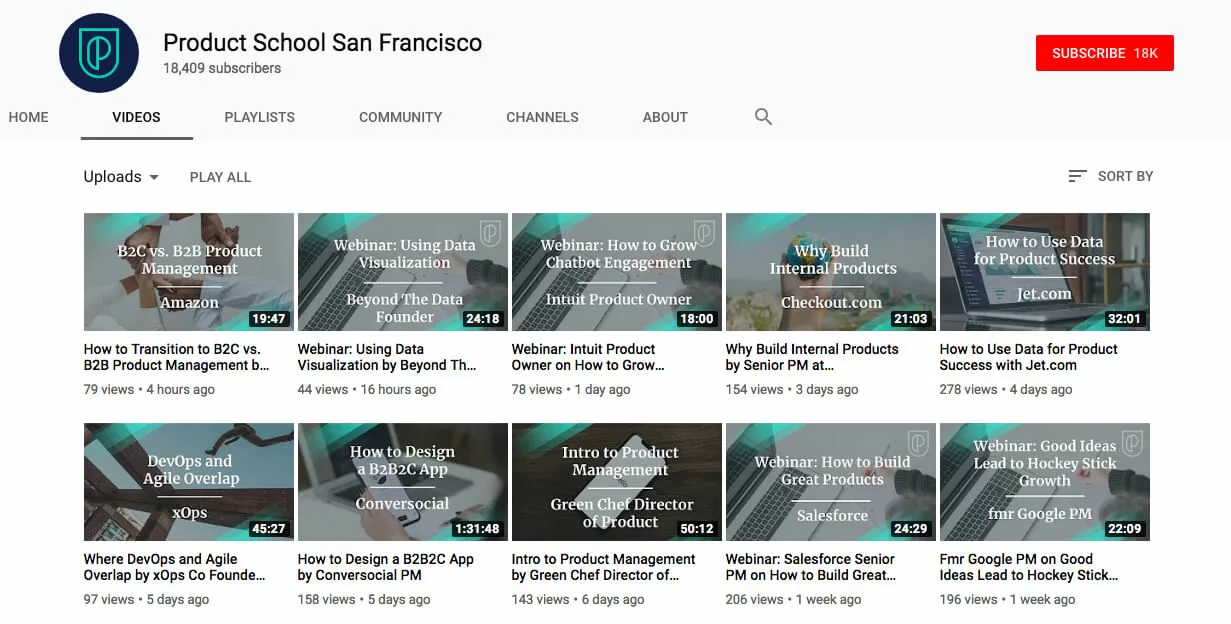
Task: Open the DevOps and Agile Overlap thumbnail
Action: point(189,482)
